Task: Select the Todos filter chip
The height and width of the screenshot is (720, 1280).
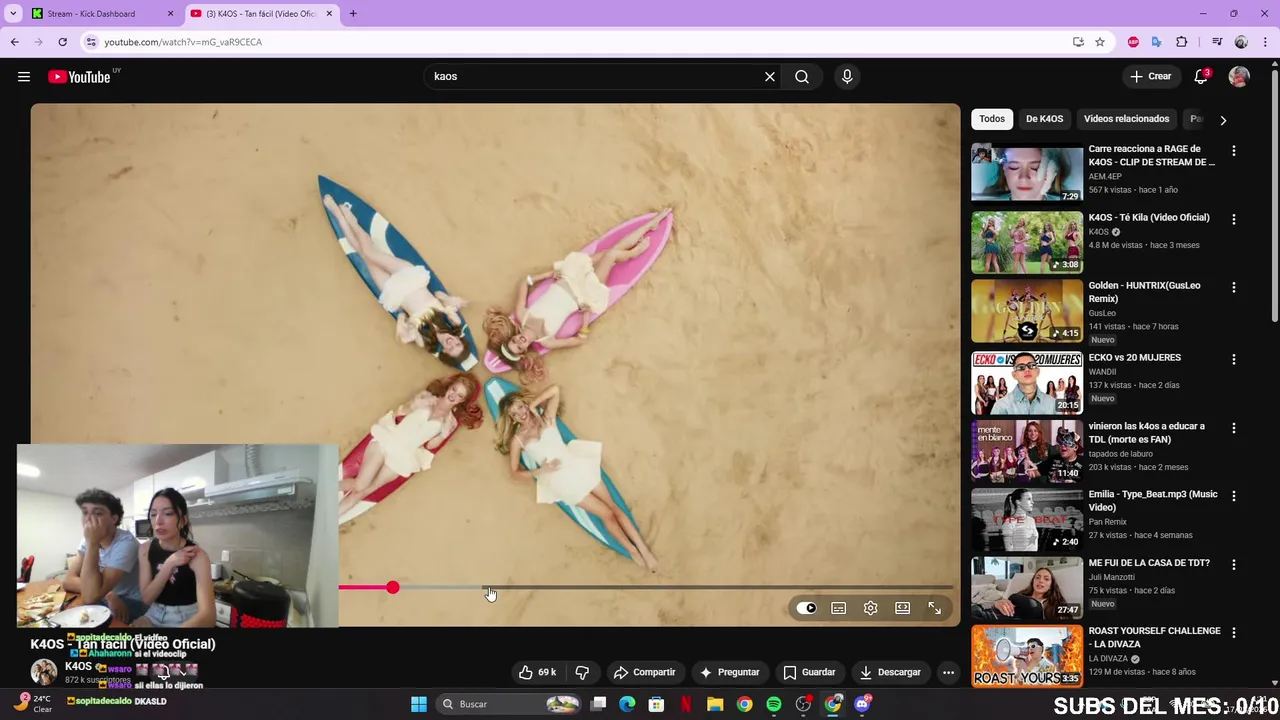Action: [x=992, y=119]
